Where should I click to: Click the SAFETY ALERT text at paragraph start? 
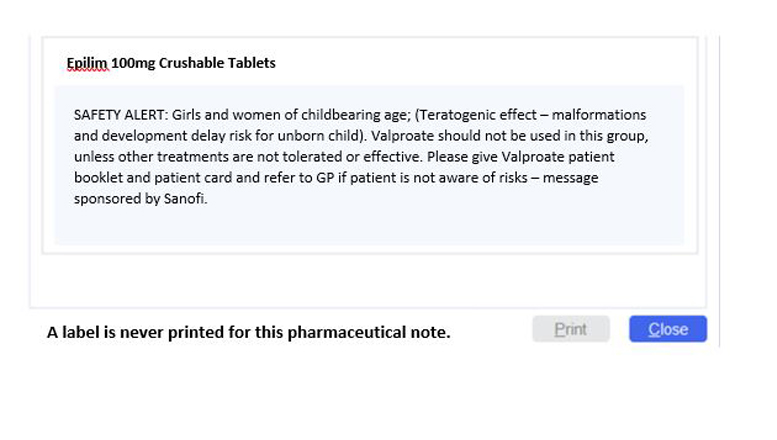(121, 115)
